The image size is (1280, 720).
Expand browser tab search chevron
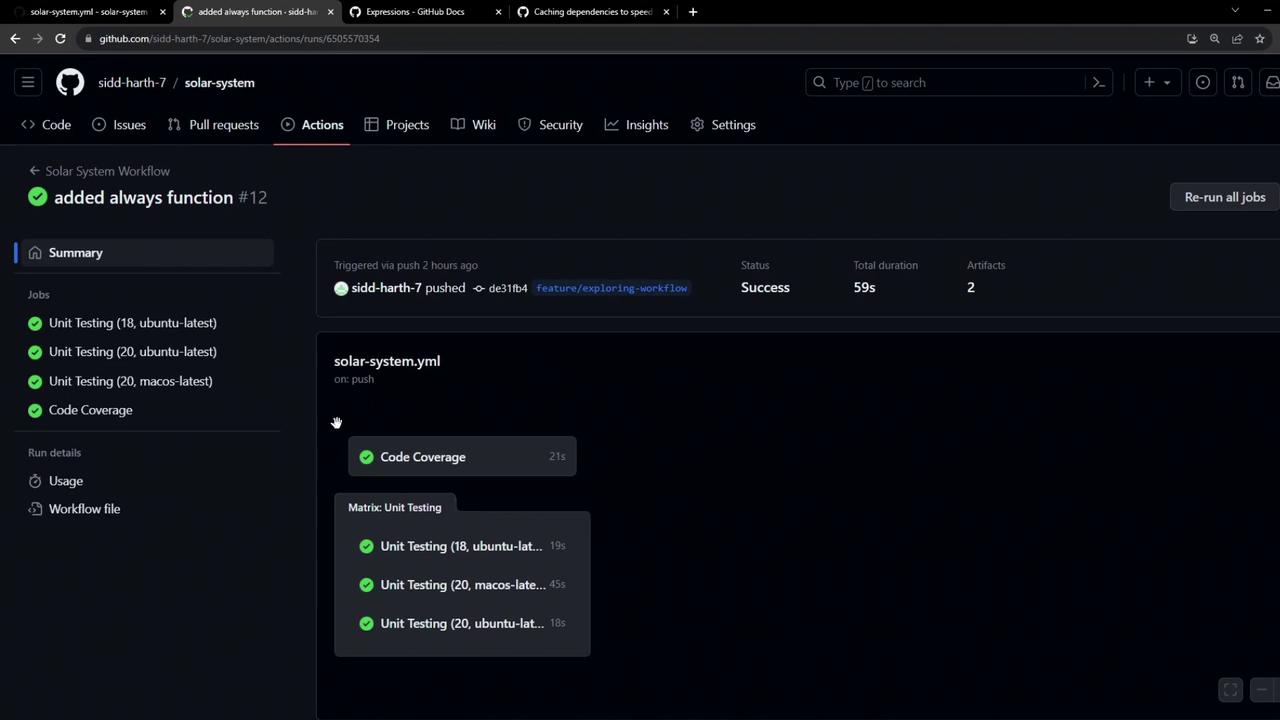coord(1235,11)
